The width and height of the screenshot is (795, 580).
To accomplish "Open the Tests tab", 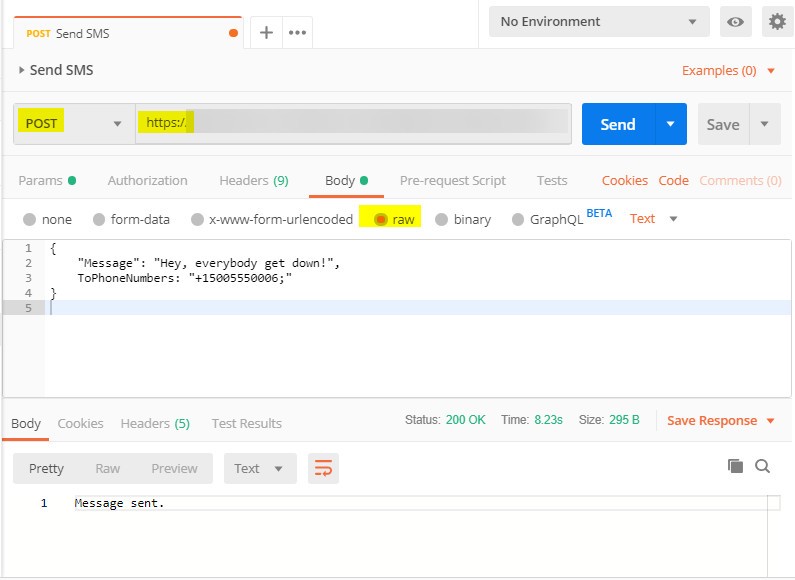I will (552, 180).
